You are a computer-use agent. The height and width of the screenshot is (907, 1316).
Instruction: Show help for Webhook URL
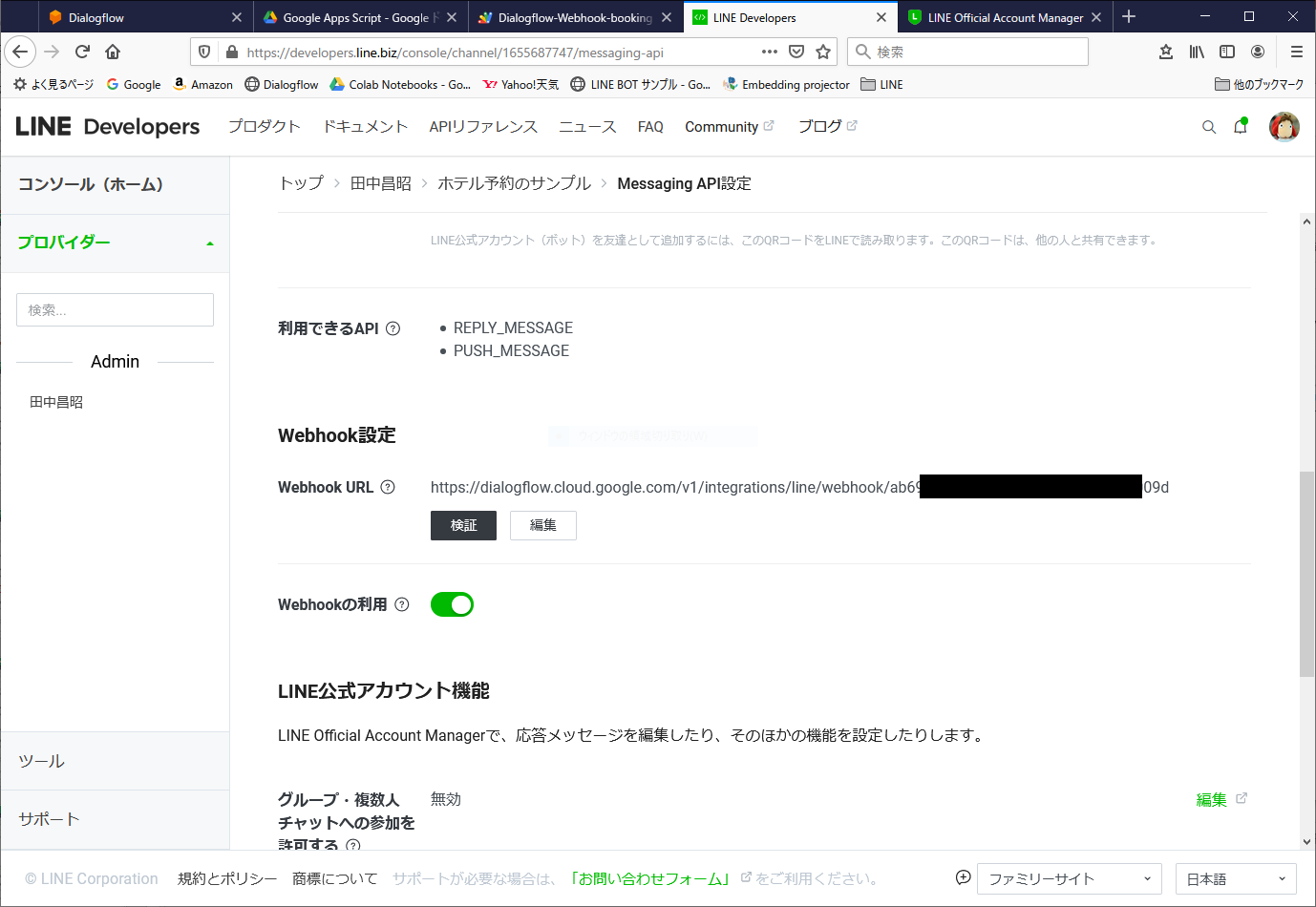pyautogui.click(x=388, y=487)
